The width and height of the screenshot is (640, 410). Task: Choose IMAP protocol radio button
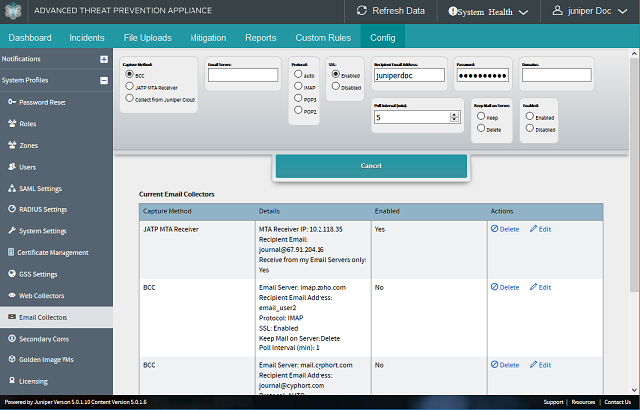297,87
